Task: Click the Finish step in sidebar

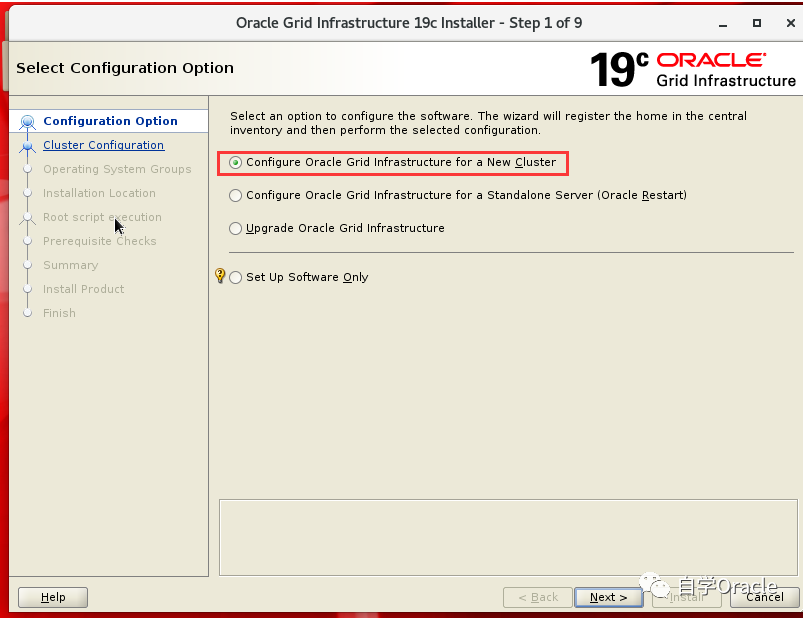Action: 59,313
